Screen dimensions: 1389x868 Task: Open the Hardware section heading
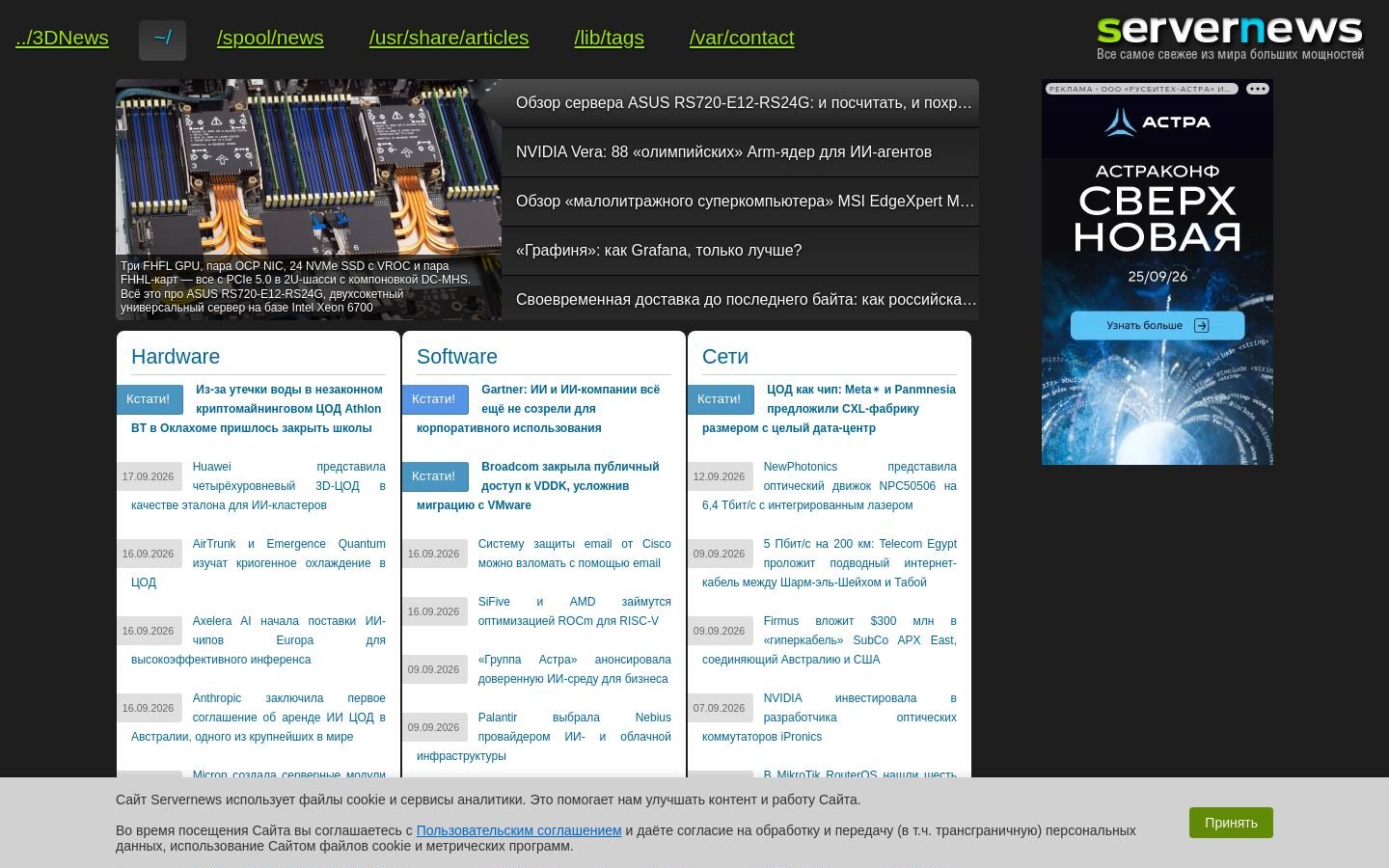pyautogui.click(x=176, y=357)
